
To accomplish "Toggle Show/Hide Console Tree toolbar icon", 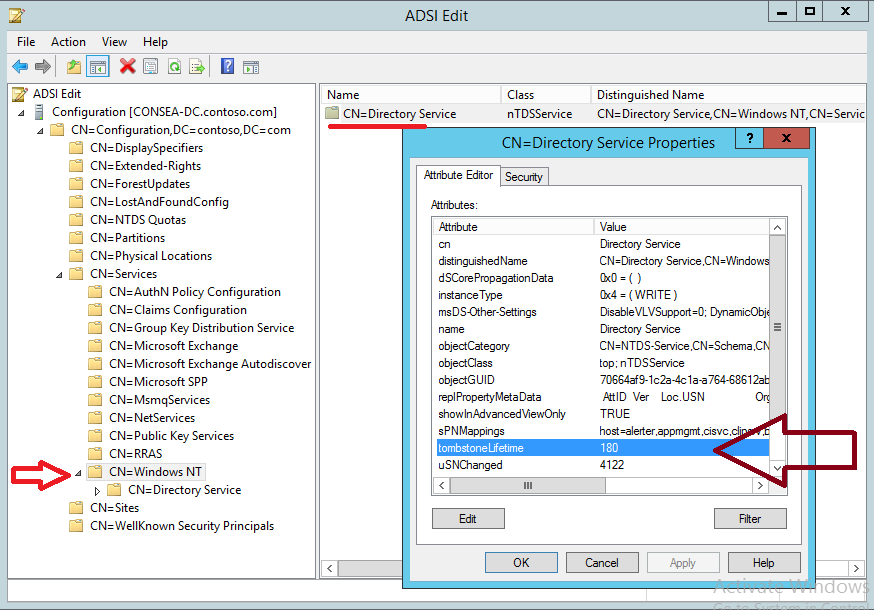I will [x=98, y=67].
